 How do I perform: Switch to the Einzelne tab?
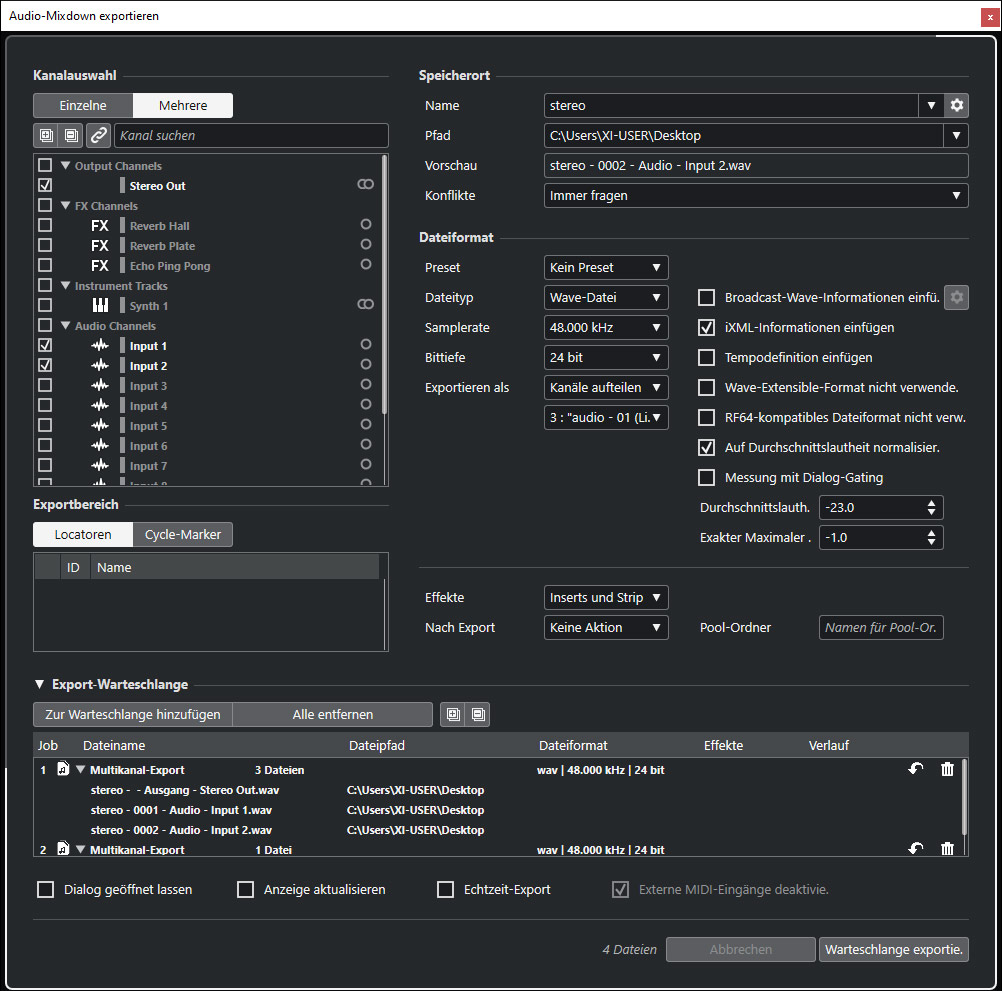82,106
